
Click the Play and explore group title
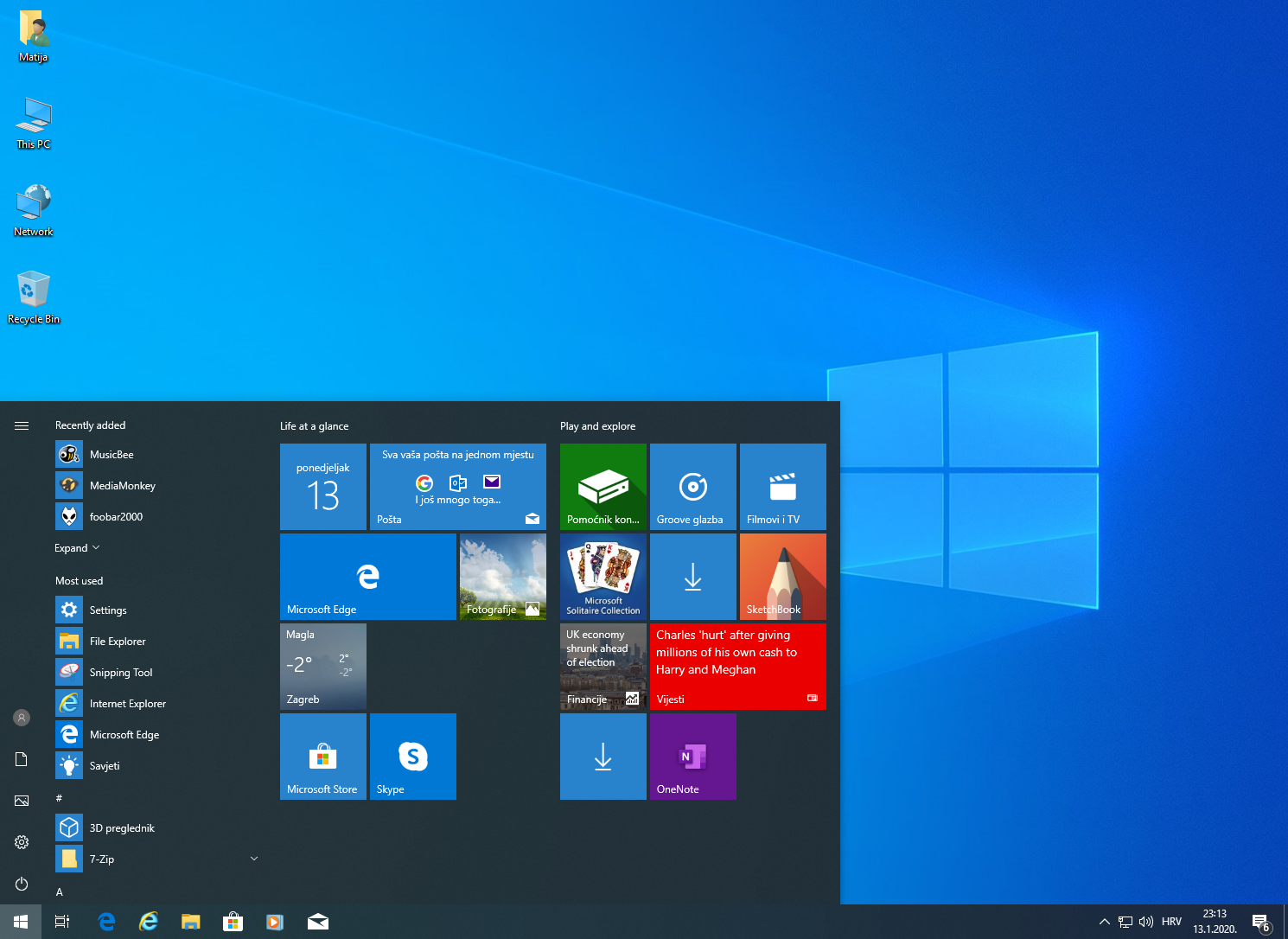point(597,426)
